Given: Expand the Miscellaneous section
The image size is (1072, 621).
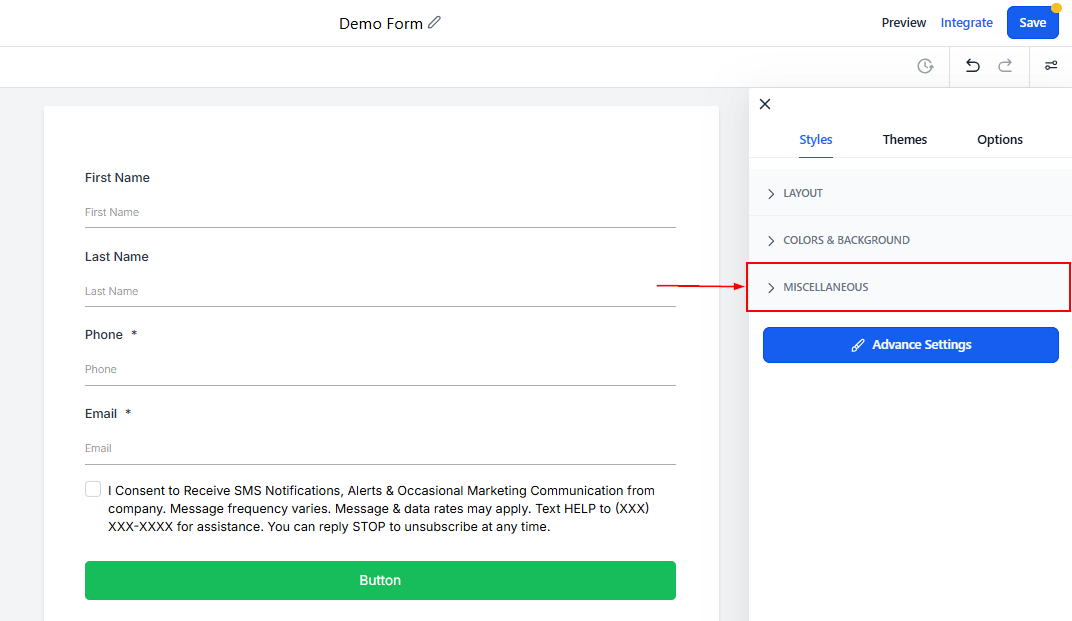Looking at the screenshot, I should pyautogui.click(x=825, y=287).
